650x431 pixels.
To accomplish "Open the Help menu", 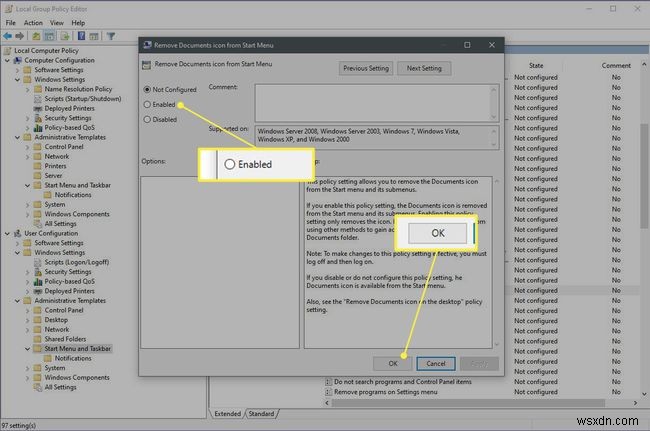I will [78, 23].
